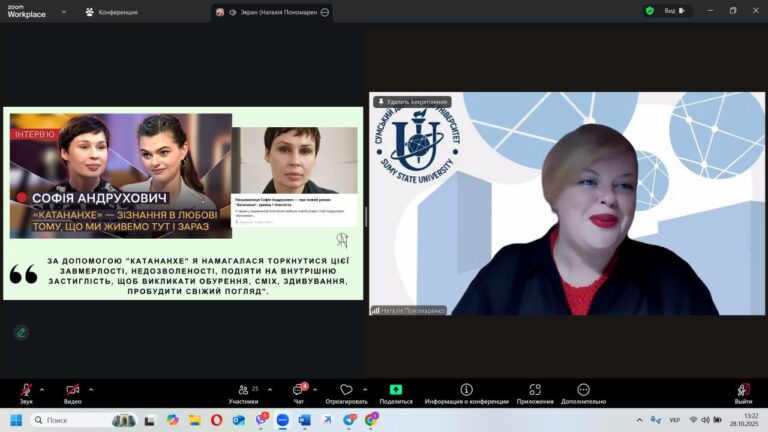Image resolution: width=768 pixels, height=432 pixels.
Task: Open the Чат chat panel
Action: [x=298, y=391]
